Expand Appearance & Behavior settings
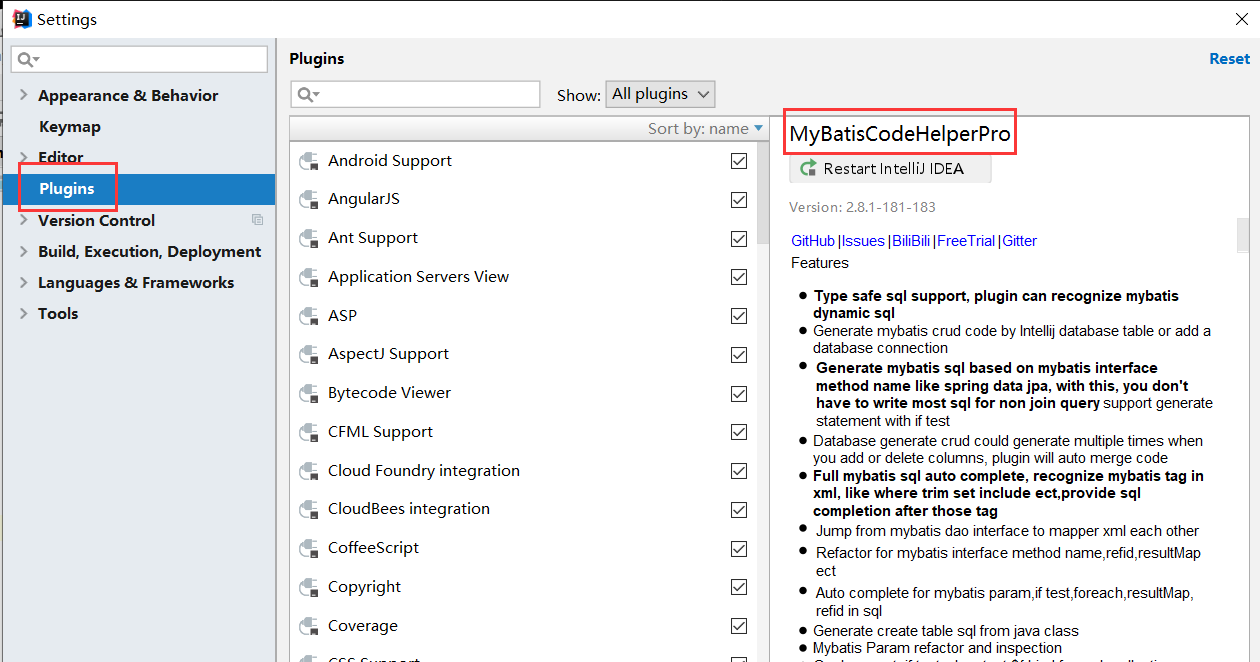 [24, 95]
